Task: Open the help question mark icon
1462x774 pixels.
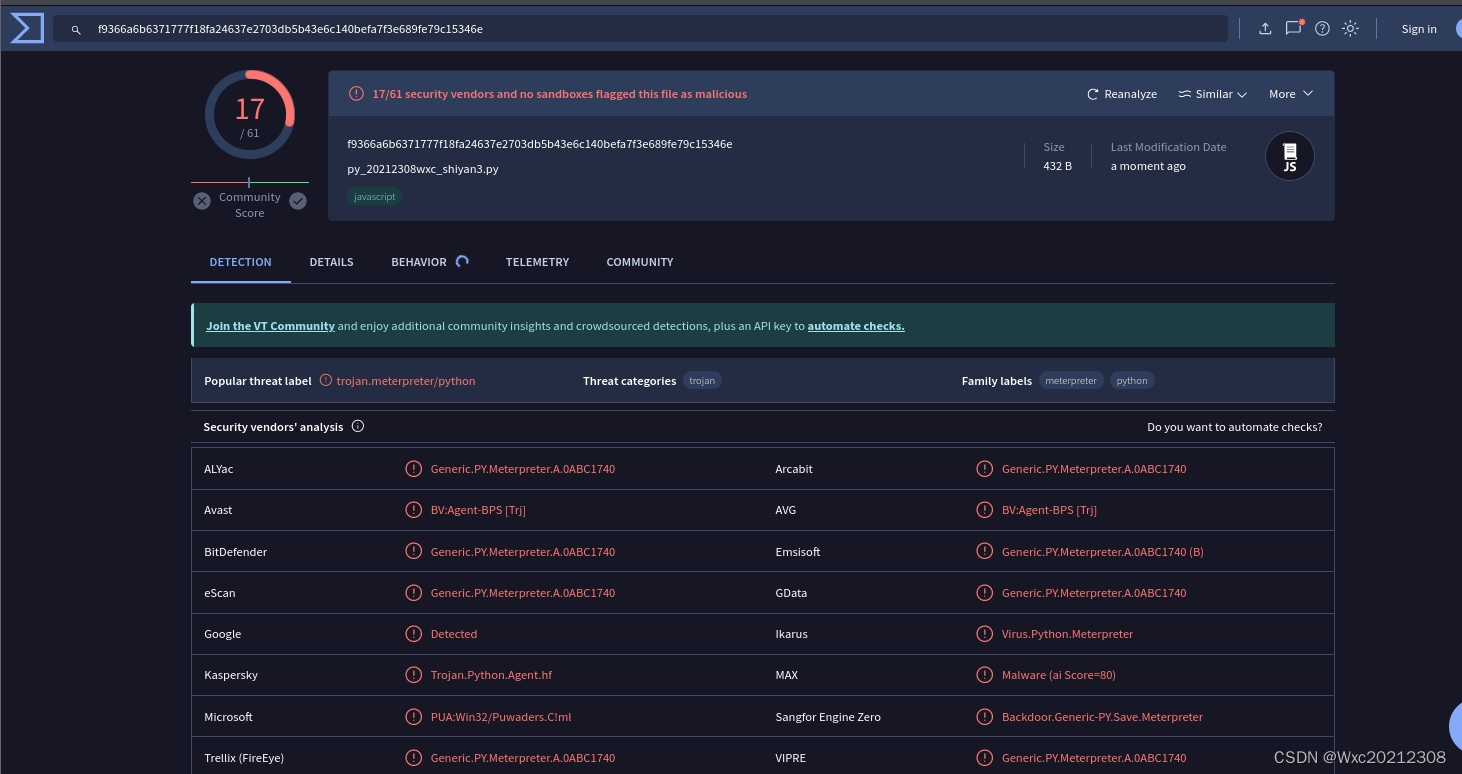Action: [x=1322, y=29]
